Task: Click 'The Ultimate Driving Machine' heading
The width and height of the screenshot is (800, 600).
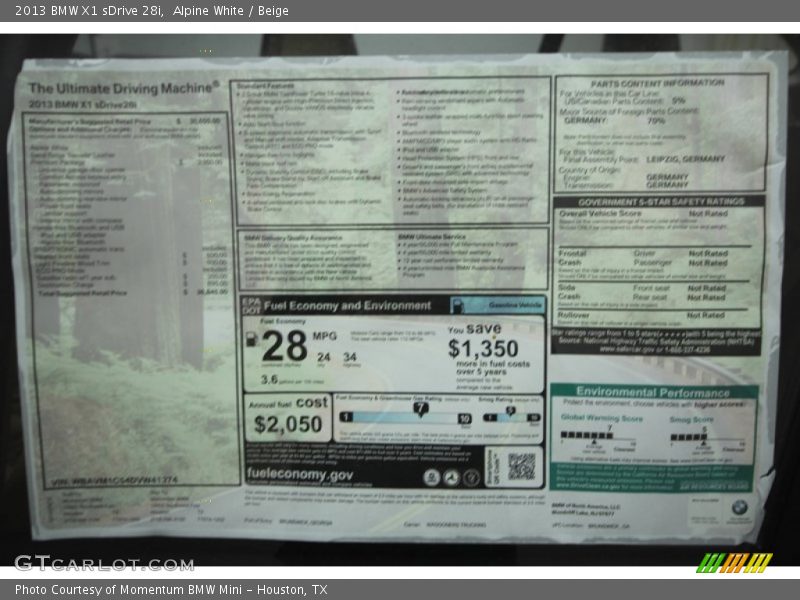Action: (124, 88)
